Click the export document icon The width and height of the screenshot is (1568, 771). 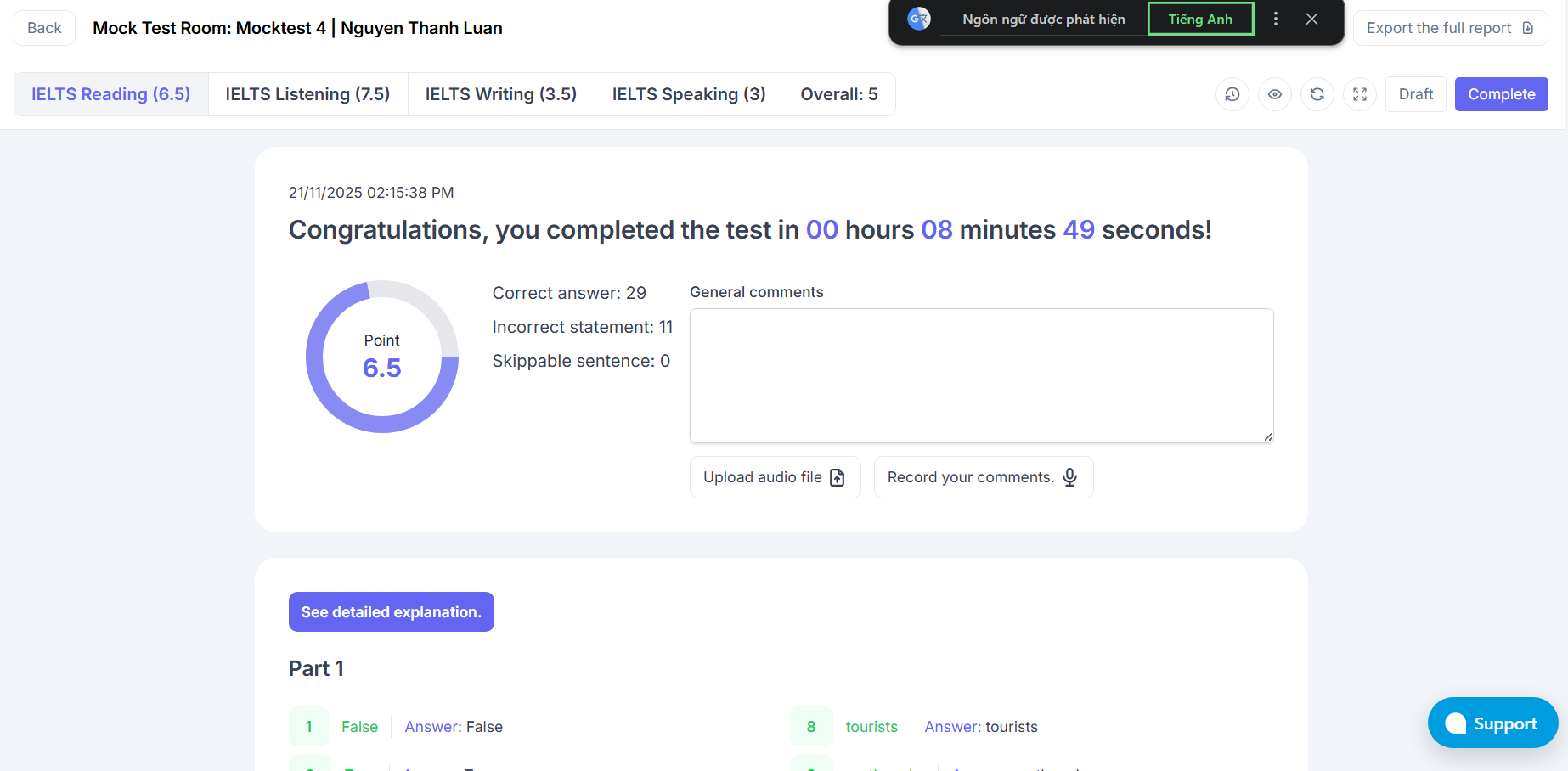1528,28
